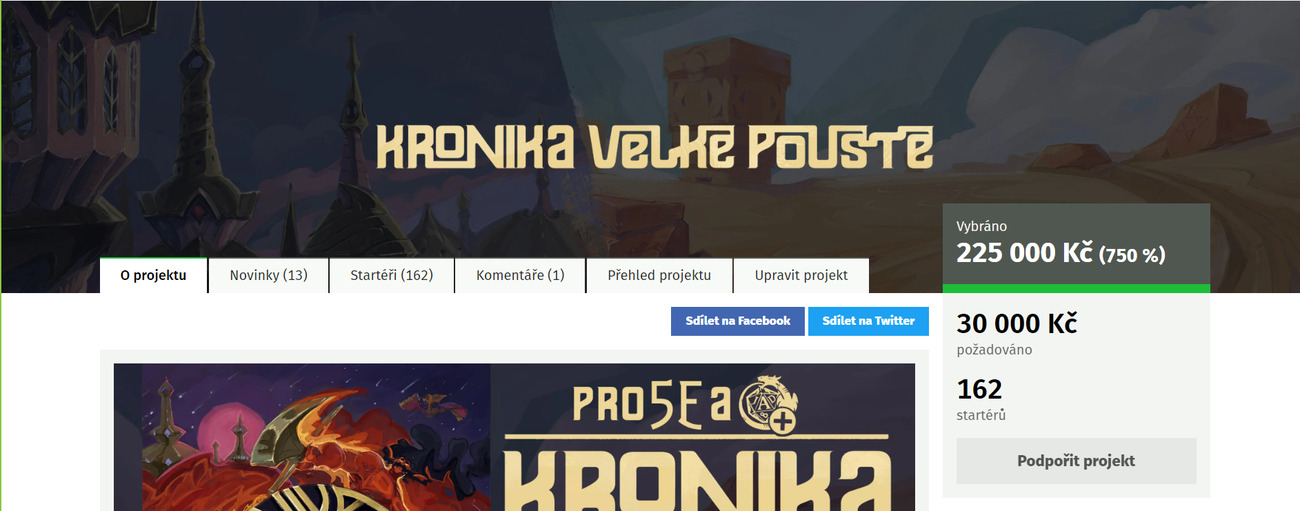Open the Startéři (162) tab
This screenshot has width=1300, height=511.
click(392, 275)
